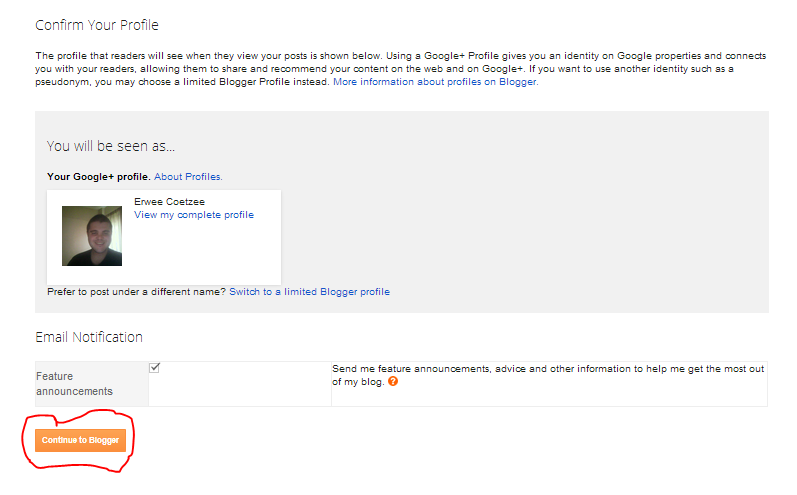Viewport: 797px width, 495px height.
Task: Click the orange help question mark icon
Action: click(393, 381)
